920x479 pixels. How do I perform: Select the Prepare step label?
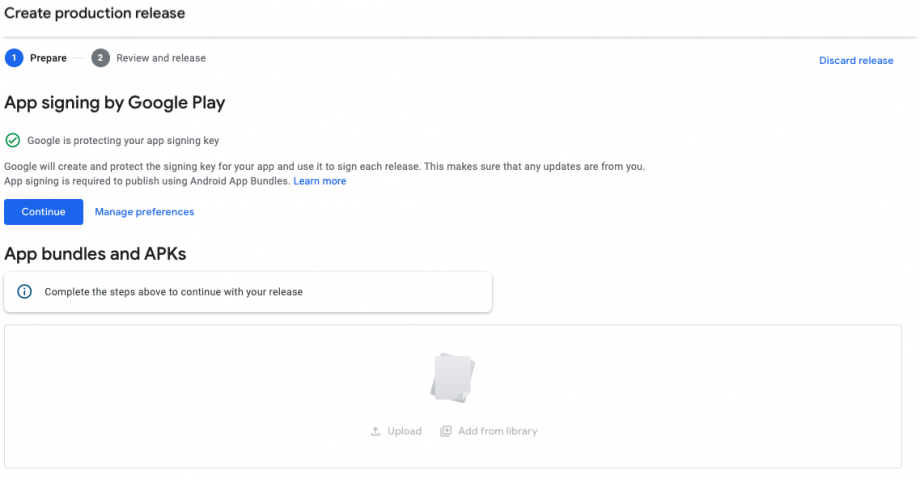click(x=48, y=58)
